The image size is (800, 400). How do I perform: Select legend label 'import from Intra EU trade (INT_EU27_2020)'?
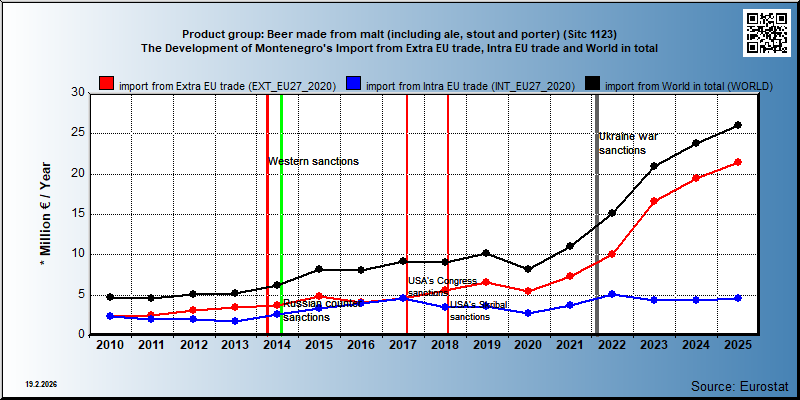[x=470, y=86]
